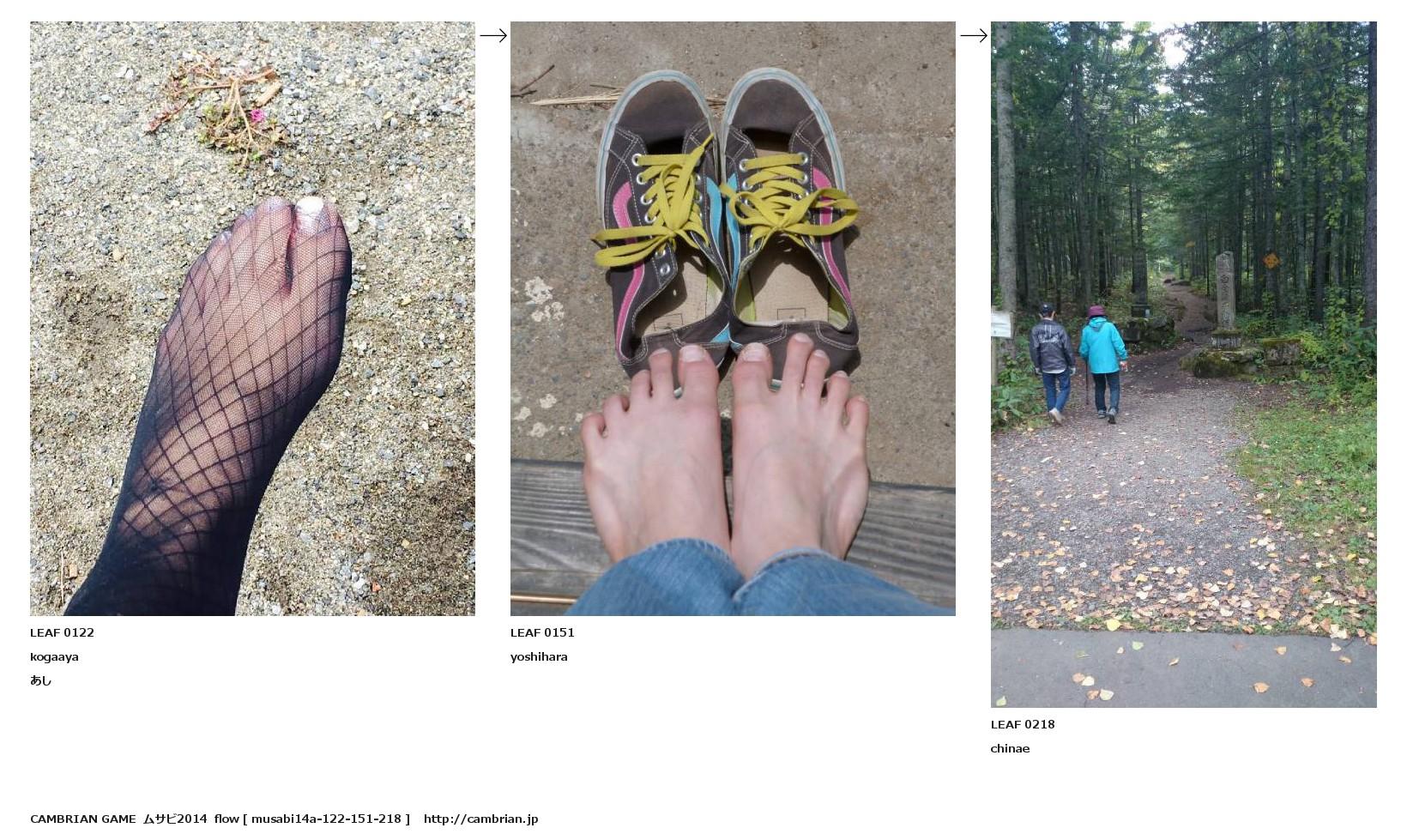The image size is (1407, 840).
Task: Click the LEAF 0218 label
Action: [1023, 724]
